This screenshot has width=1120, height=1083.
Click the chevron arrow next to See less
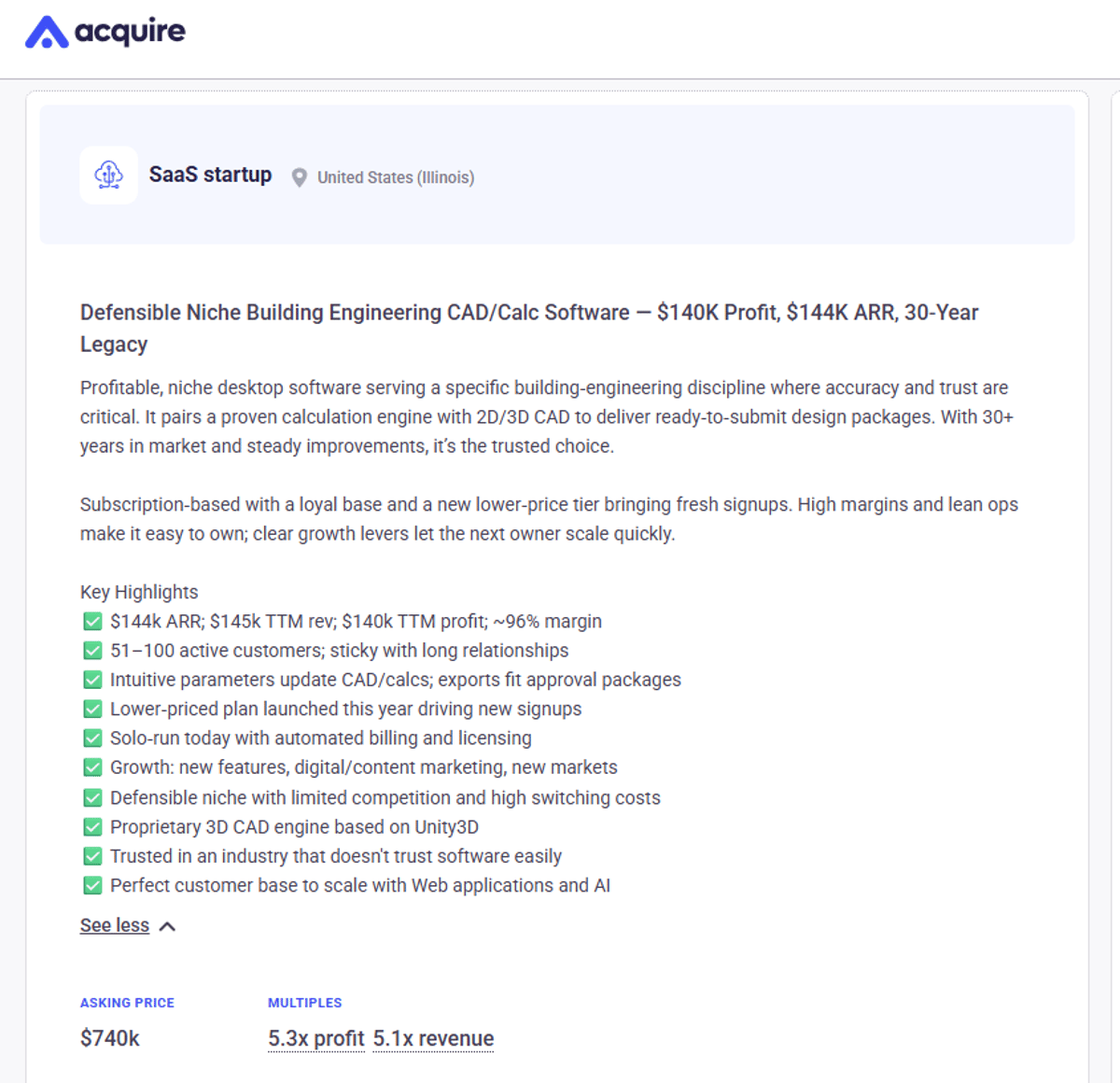point(168,925)
